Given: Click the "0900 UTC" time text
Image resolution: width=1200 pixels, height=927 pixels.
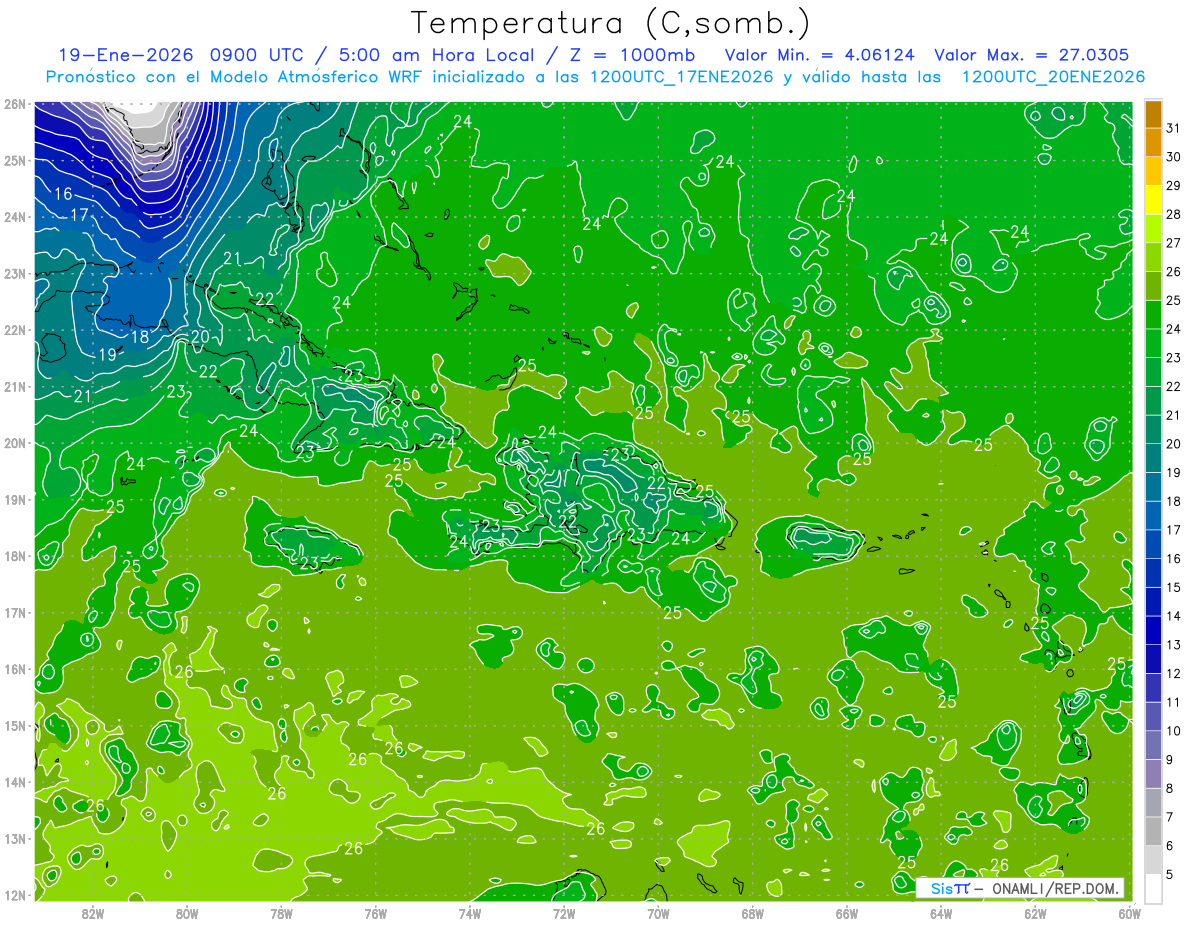Looking at the screenshot, I should tap(257, 54).
